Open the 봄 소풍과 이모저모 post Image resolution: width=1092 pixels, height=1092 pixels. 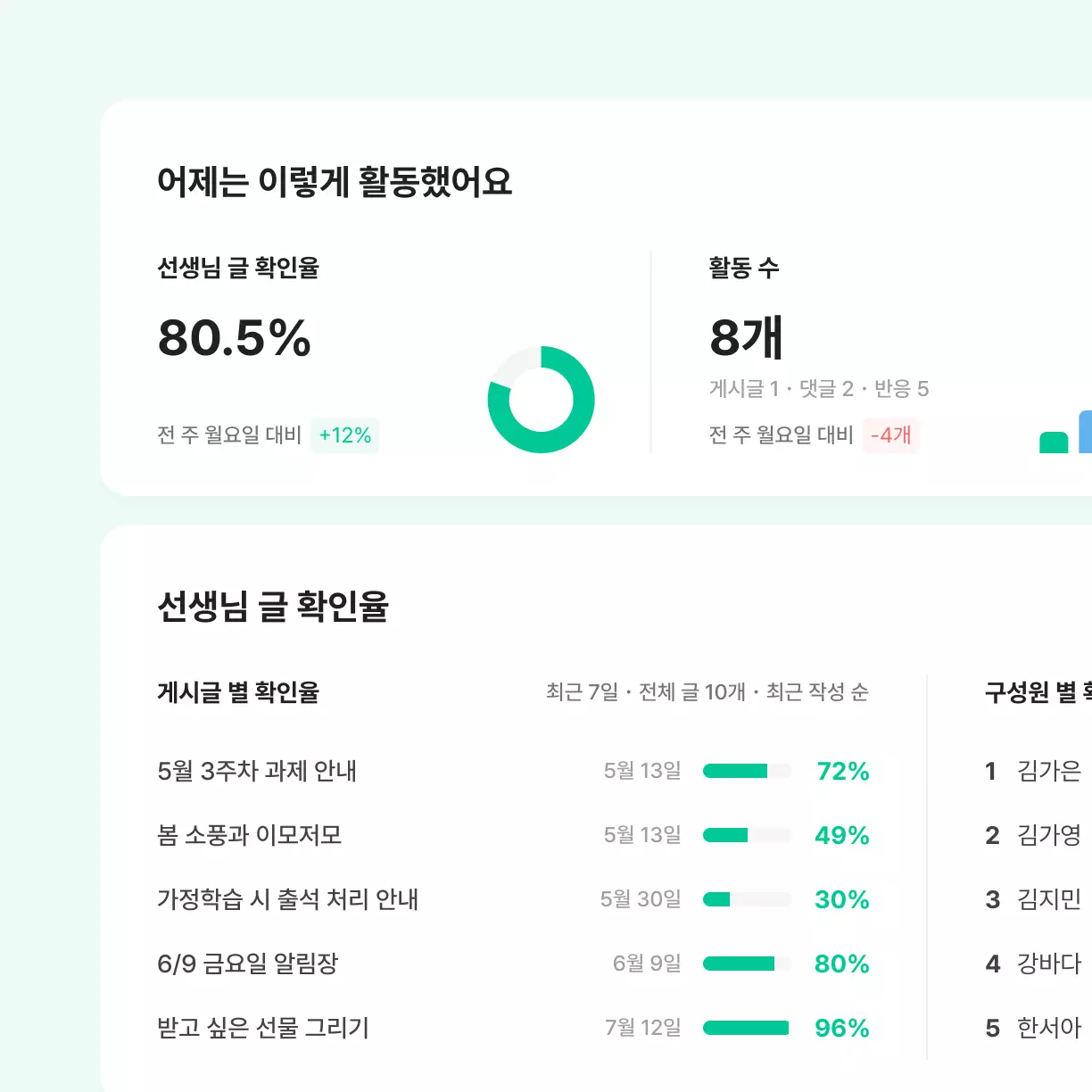pos(250,835)
